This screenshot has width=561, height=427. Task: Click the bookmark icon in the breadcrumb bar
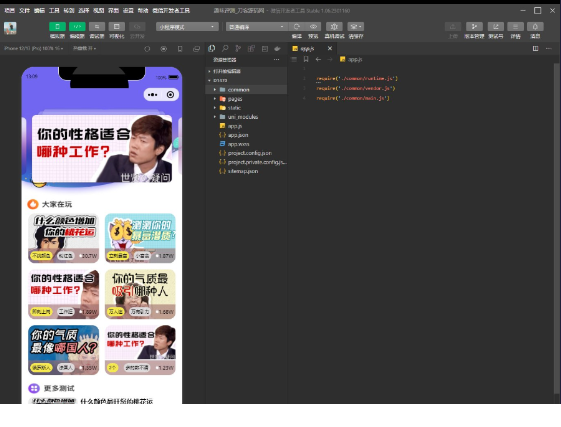coord(306,59)
